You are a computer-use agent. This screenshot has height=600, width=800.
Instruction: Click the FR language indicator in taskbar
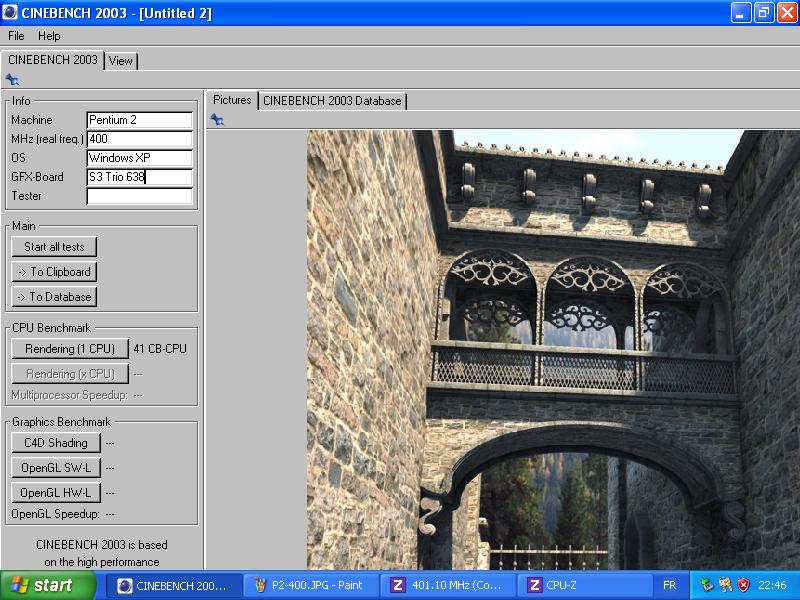click(x=669, y=585)
